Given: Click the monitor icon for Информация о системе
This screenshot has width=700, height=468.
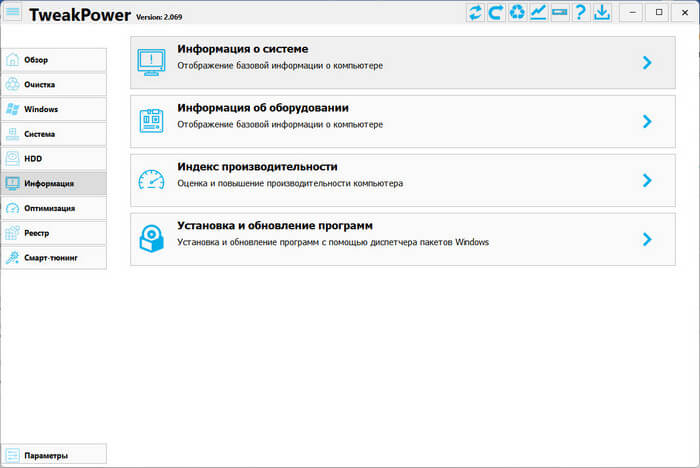Looking at the screenshot, I should point(151,62).
